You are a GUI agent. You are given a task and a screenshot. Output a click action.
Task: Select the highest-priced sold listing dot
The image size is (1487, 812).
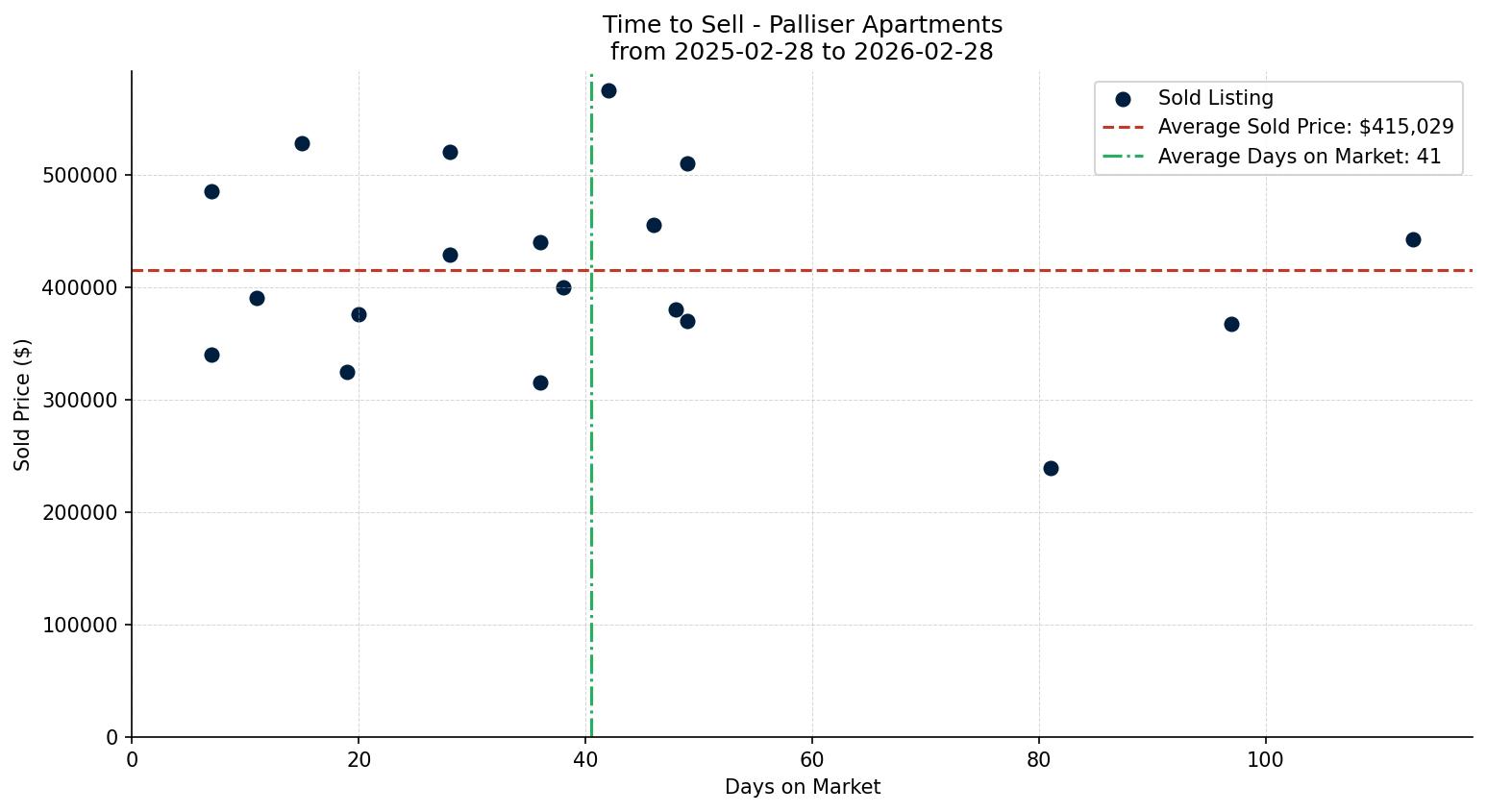point(608,91)
